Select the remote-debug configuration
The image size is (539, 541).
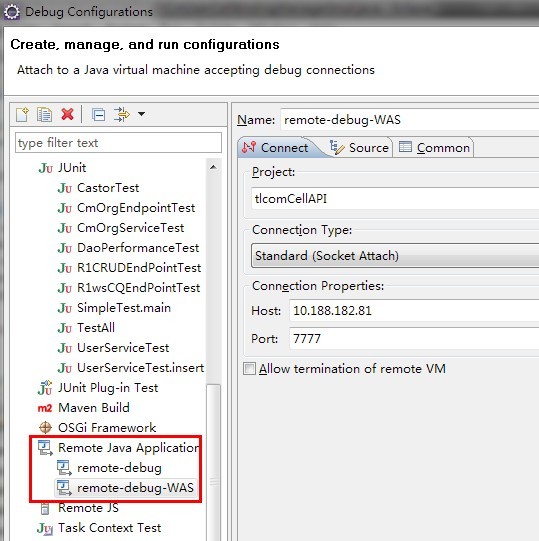[x=119, y=468]
